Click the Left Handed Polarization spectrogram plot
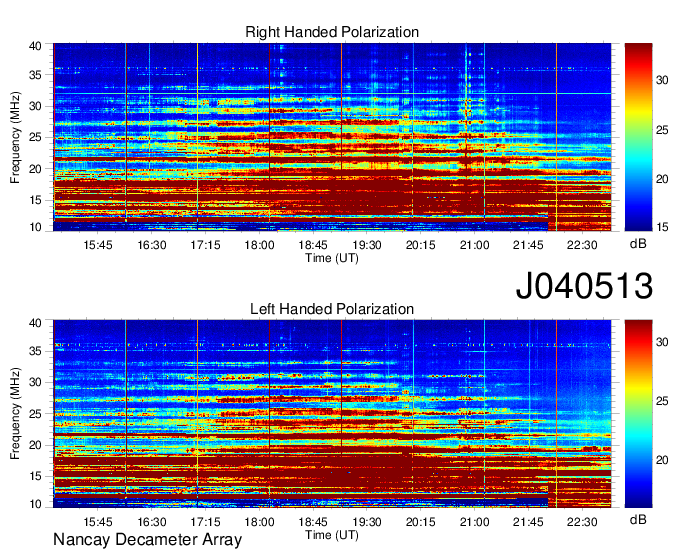680x552 pixels. tap(332, 414)
